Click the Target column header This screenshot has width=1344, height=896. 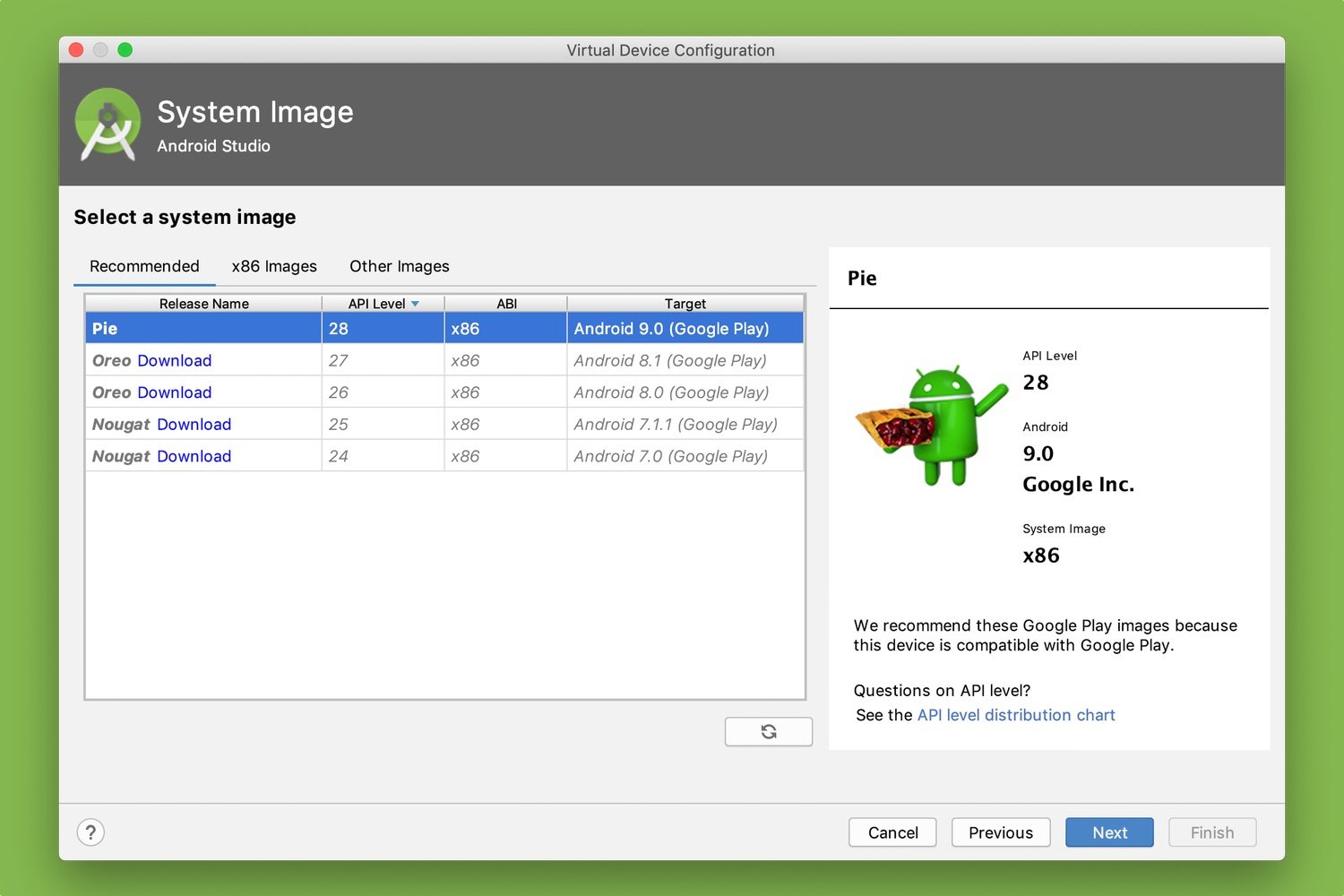(685, 304)
